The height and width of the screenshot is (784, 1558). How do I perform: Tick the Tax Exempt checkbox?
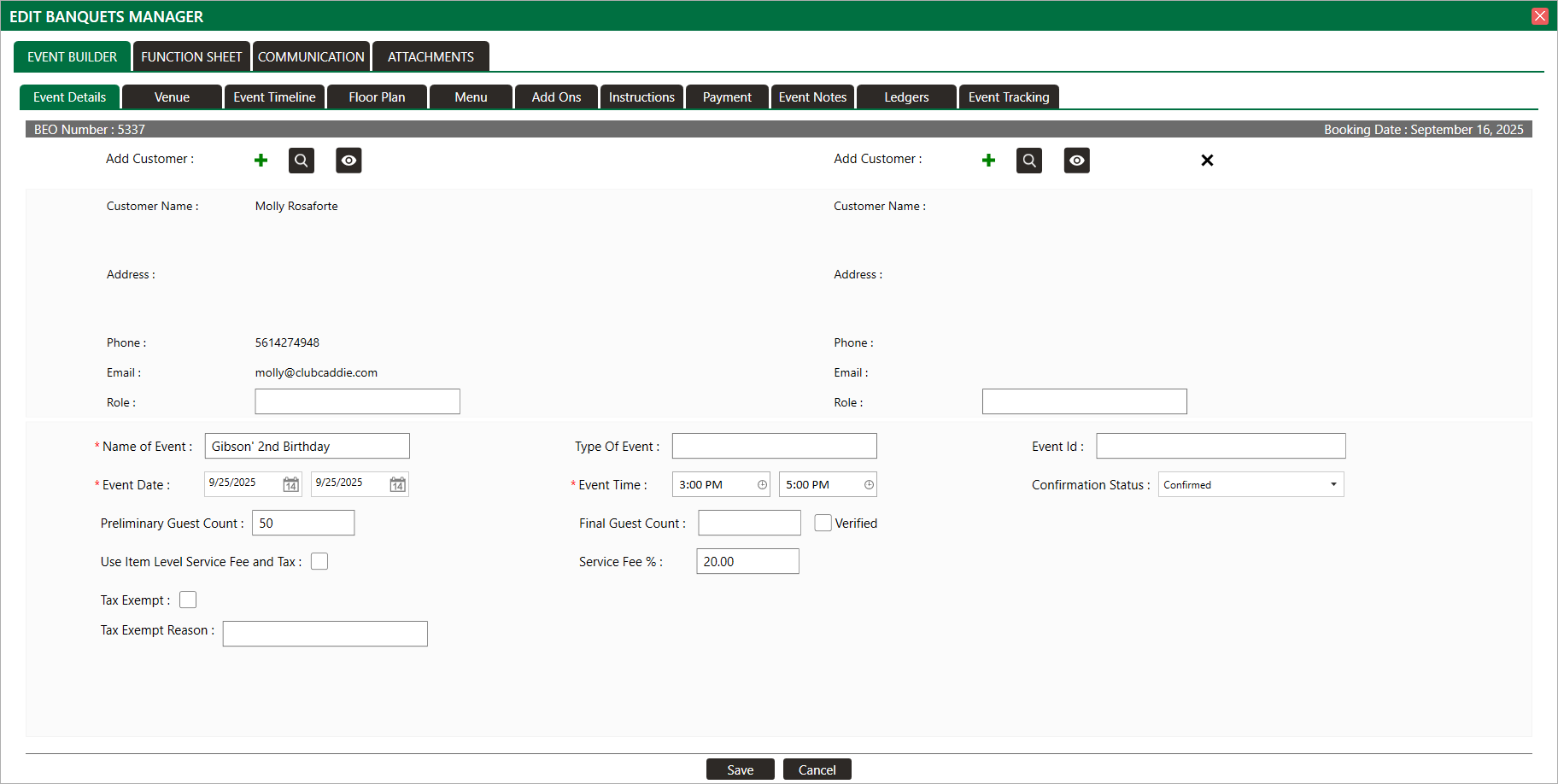[x=188, y=600]
